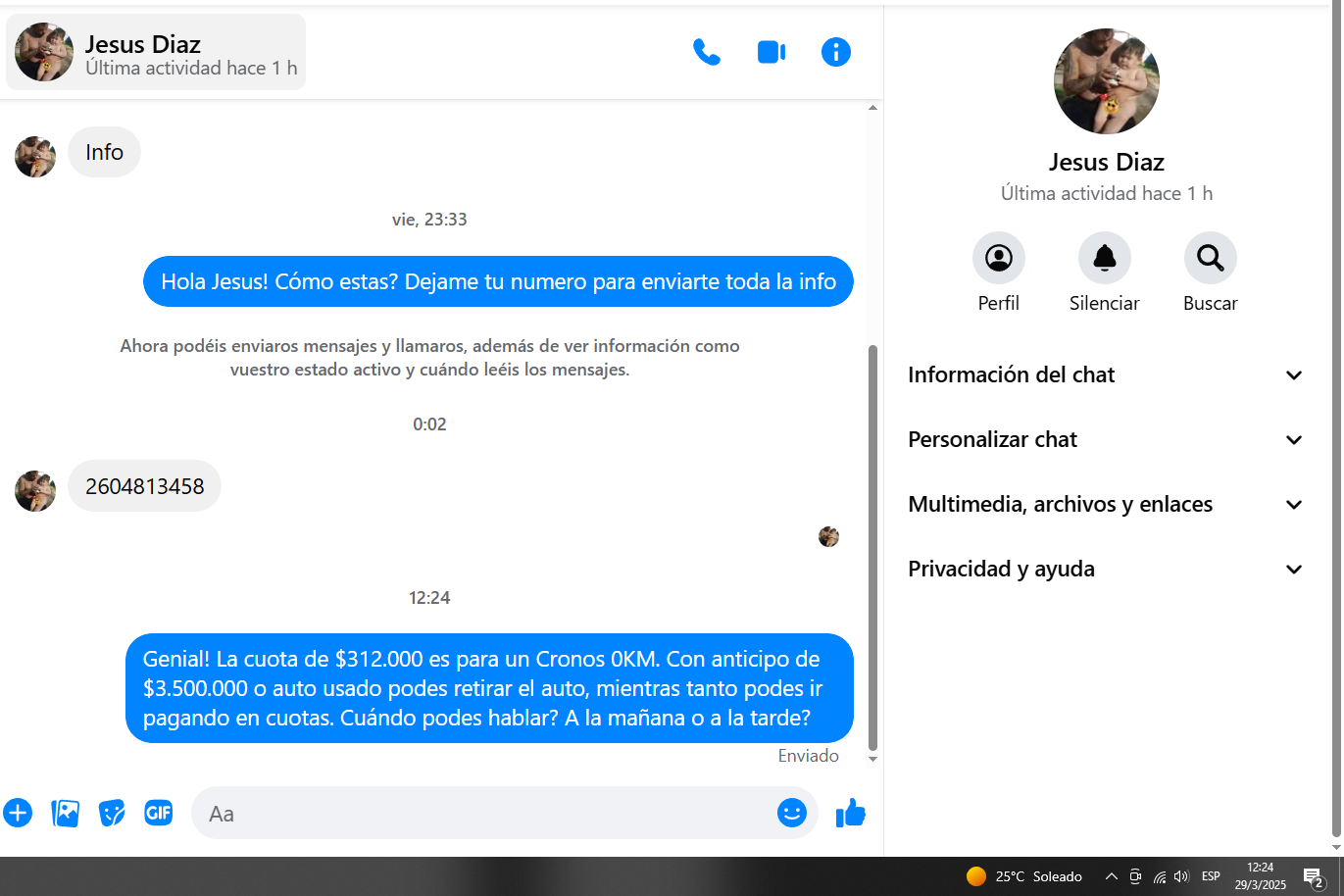
Task: Open the sticker picker
Action: (112, 813)
